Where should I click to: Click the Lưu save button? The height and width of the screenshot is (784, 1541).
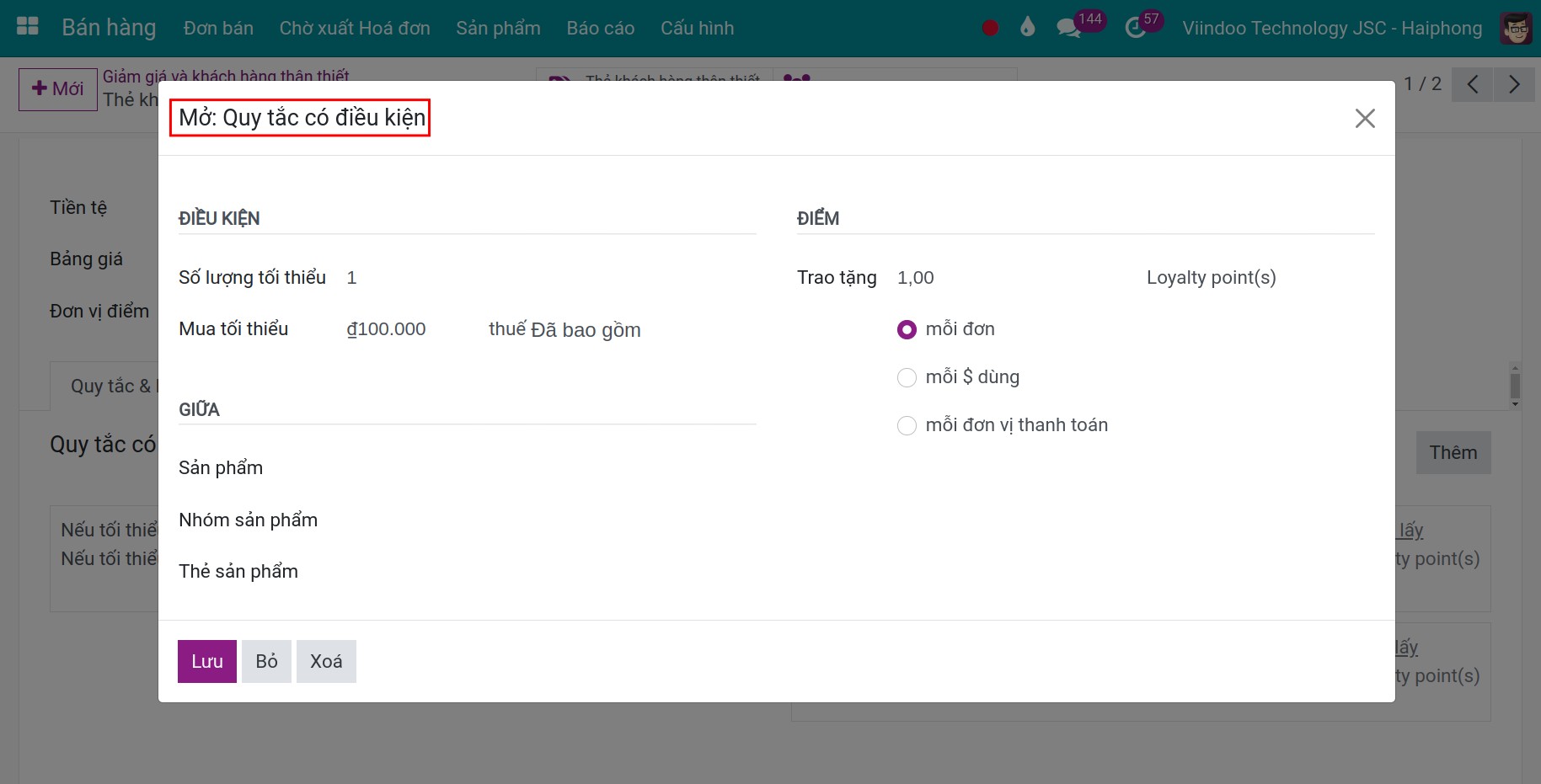(206, 661)
